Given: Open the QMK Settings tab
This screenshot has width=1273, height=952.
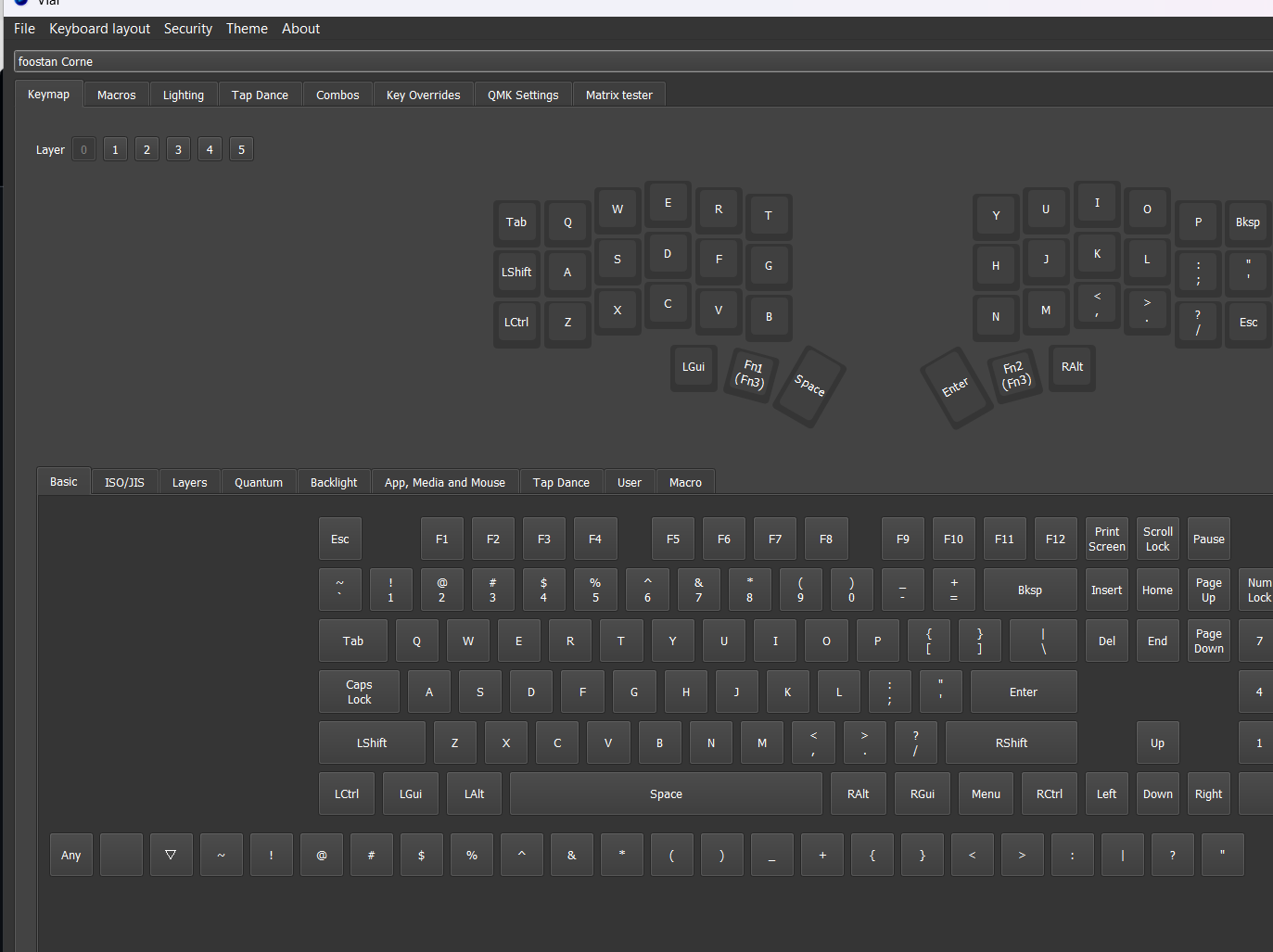Looking at the screenshot, I should pyautogui.click(x=522, y=94).
